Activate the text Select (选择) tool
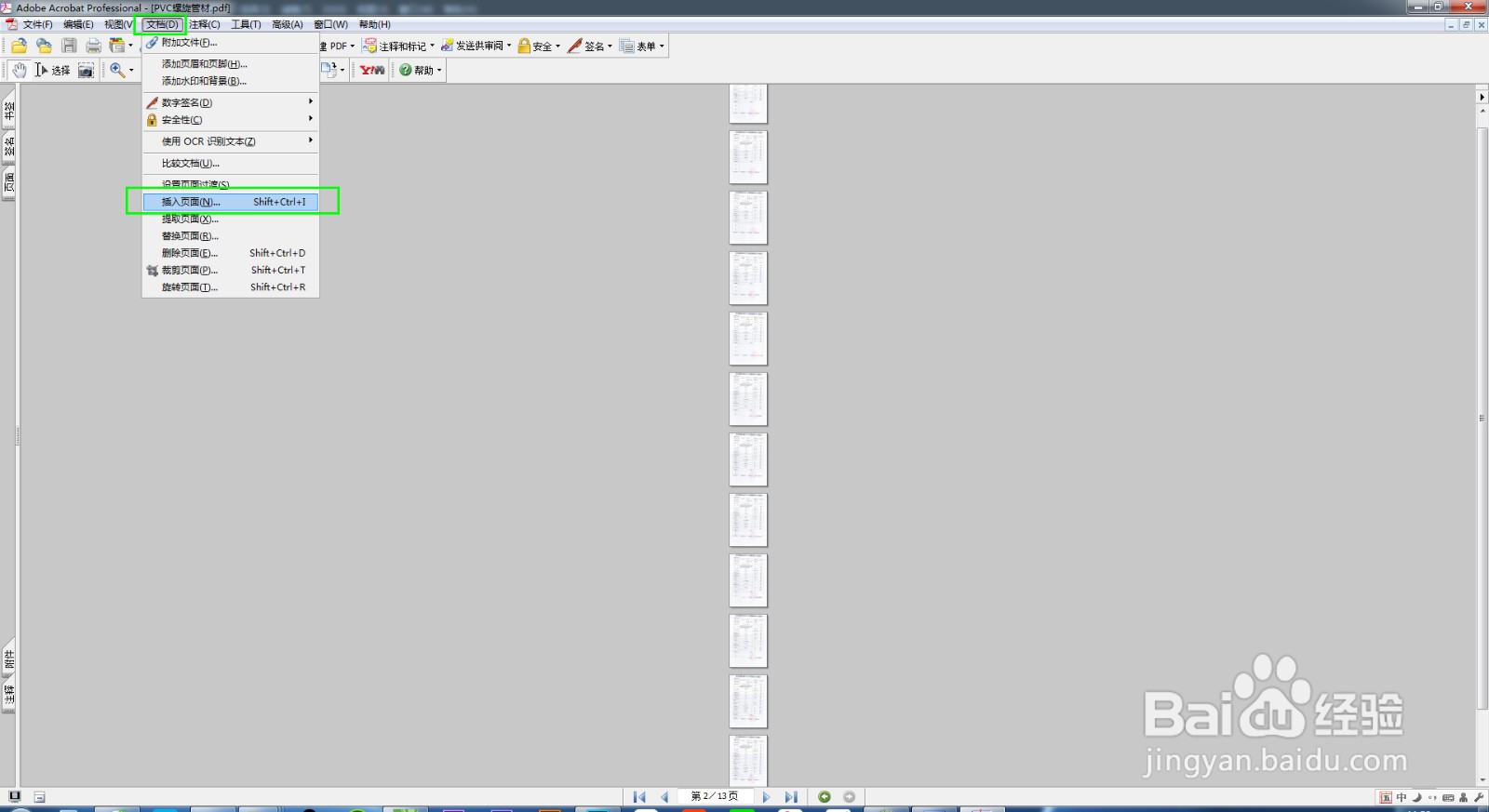Screen dimensions: 1489x812 [x=52, y=70]
